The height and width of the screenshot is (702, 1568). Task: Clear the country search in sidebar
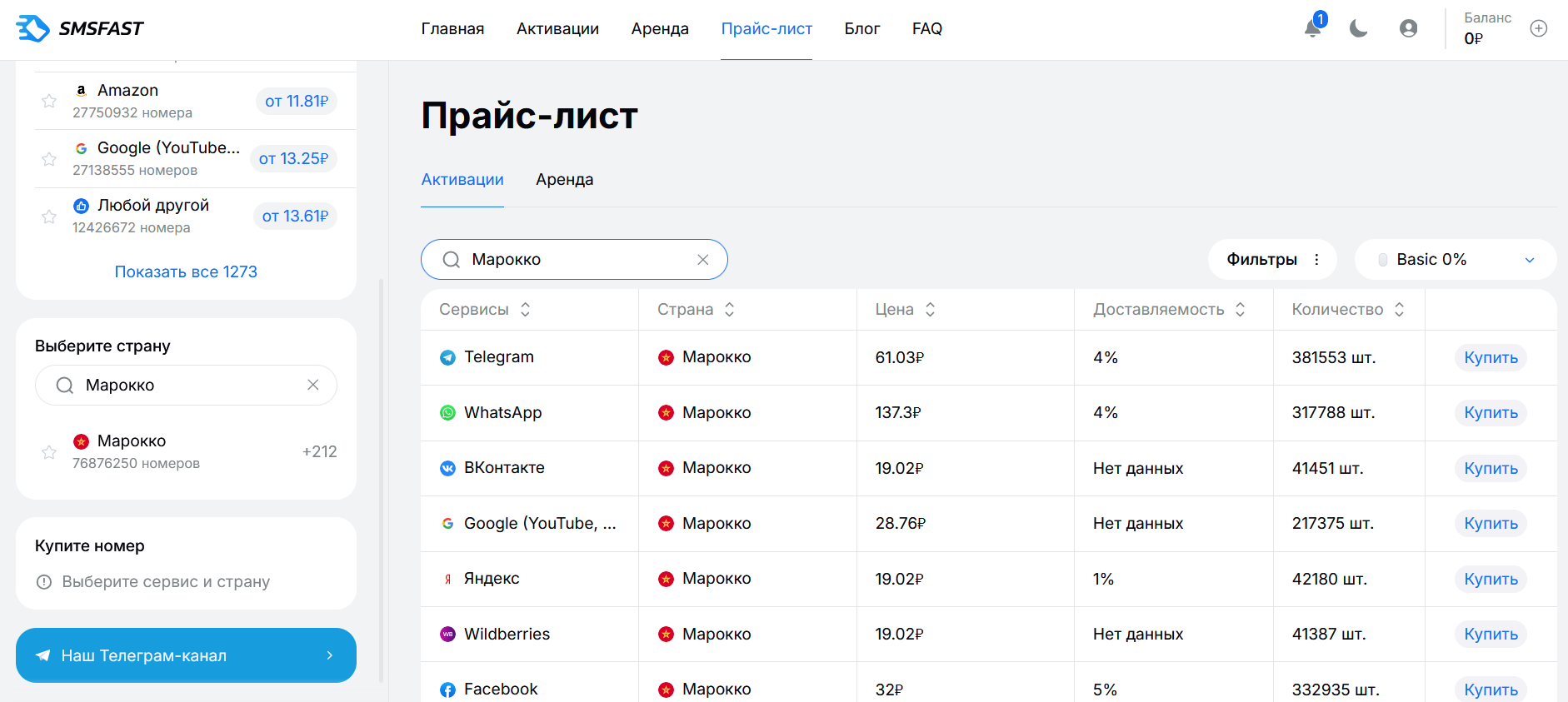[313, 385]
